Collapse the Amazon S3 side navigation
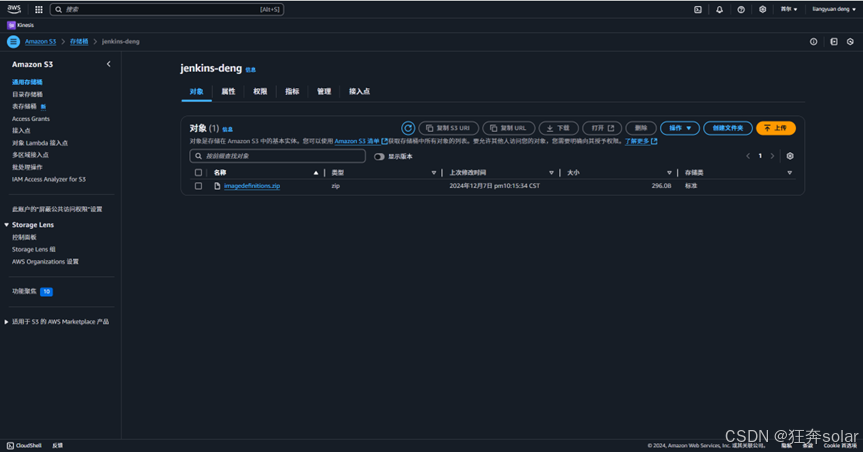Image resolution: width=863 pixels, height=452 pixels. (108, 64)
